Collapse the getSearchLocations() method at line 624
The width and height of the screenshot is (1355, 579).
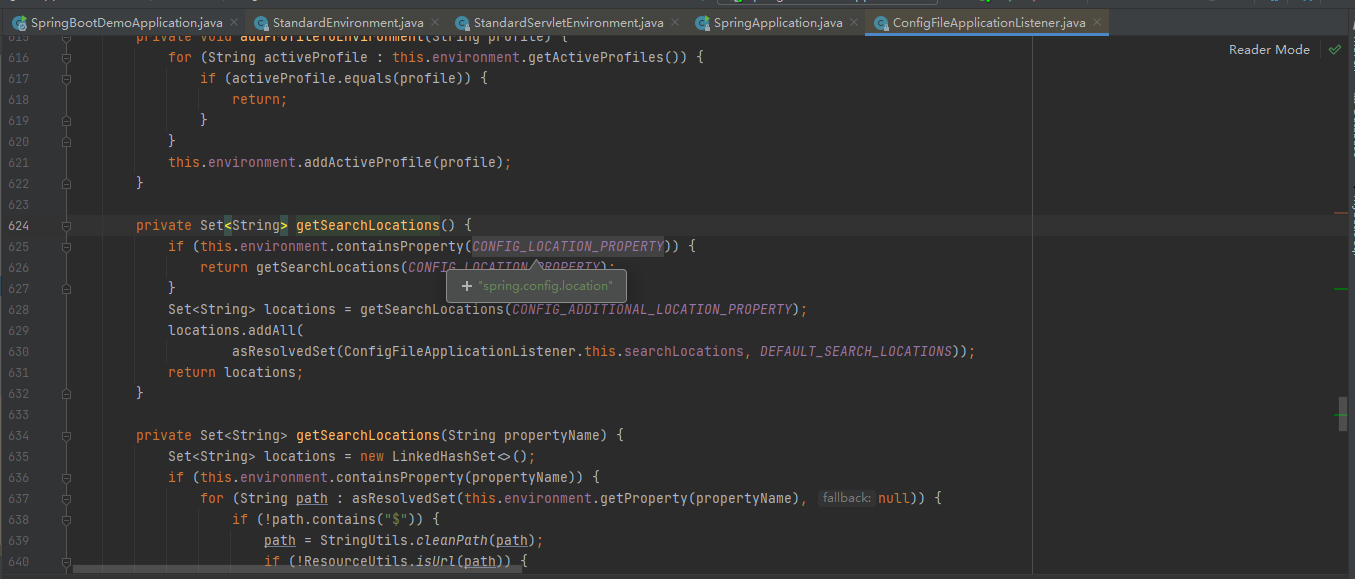click(x=66, y=225)
